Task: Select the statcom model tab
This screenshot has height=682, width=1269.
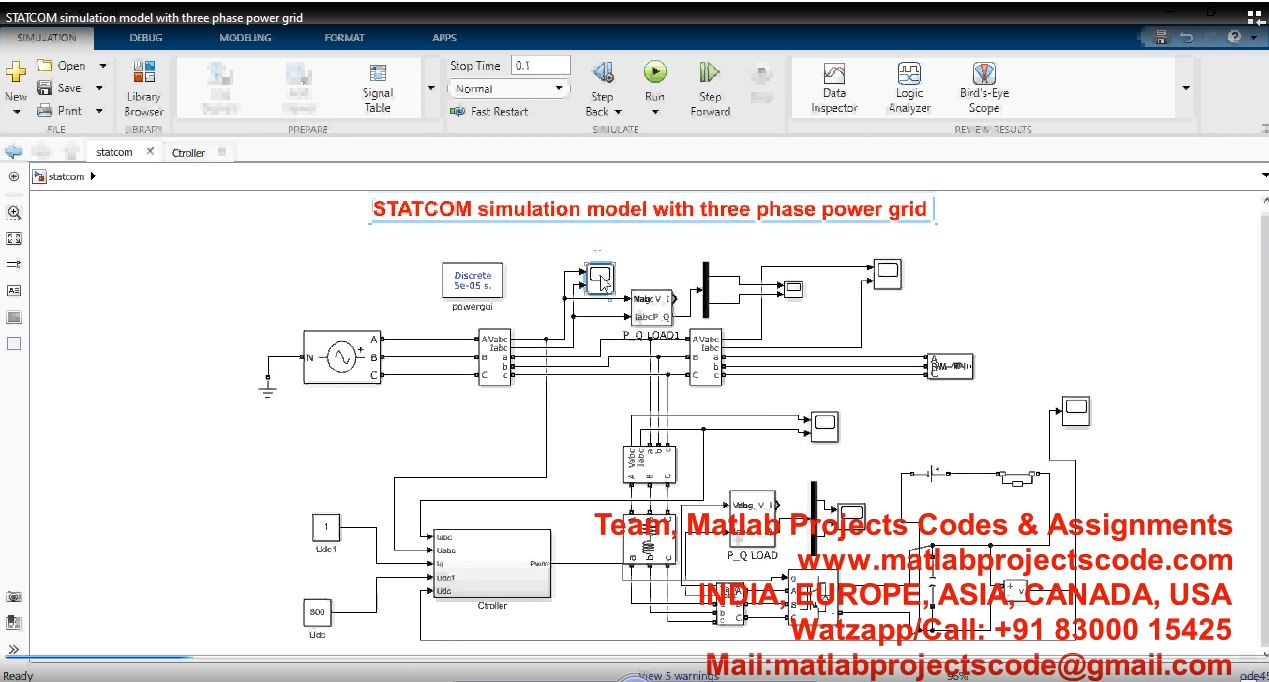Action: (x=113, y=152)
